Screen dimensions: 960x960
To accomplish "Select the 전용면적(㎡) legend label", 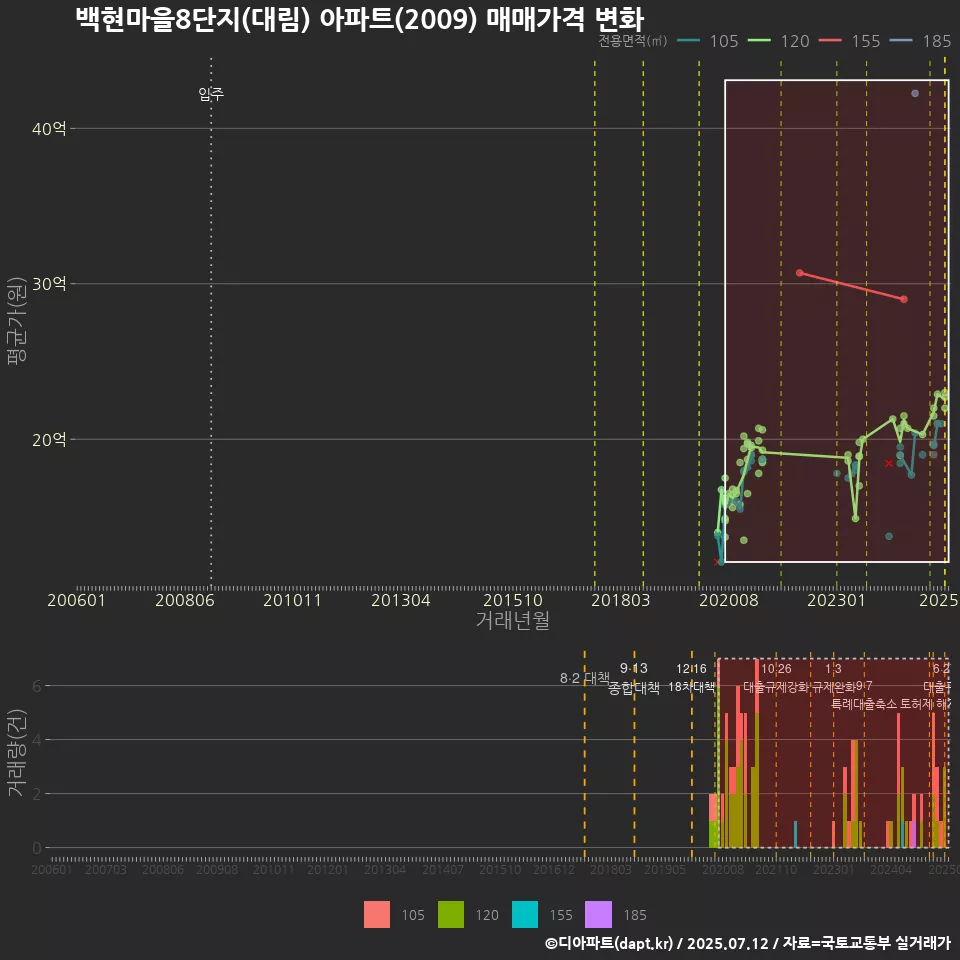I will tap(632, 41).
